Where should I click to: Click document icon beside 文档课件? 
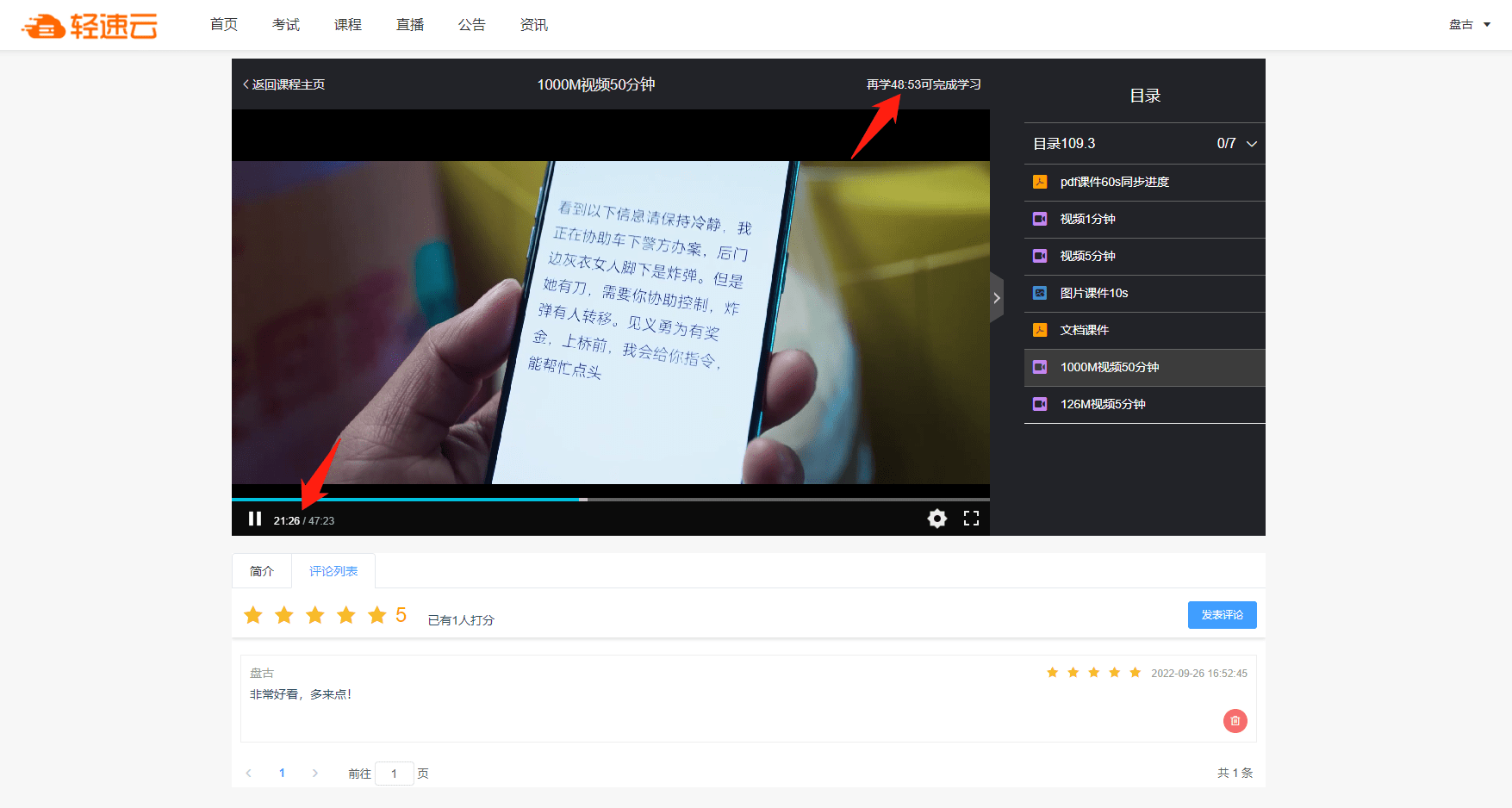[1040, 330]
